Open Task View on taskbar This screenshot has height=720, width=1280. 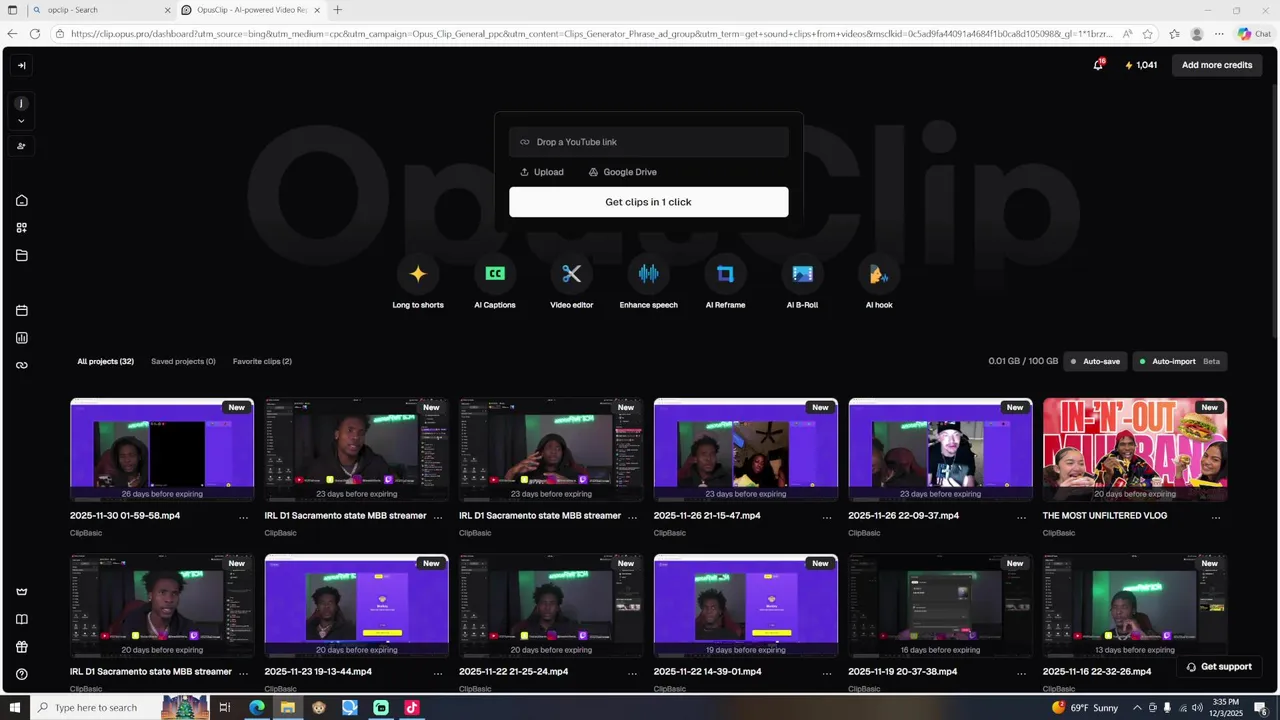click(x=225, y=708)
